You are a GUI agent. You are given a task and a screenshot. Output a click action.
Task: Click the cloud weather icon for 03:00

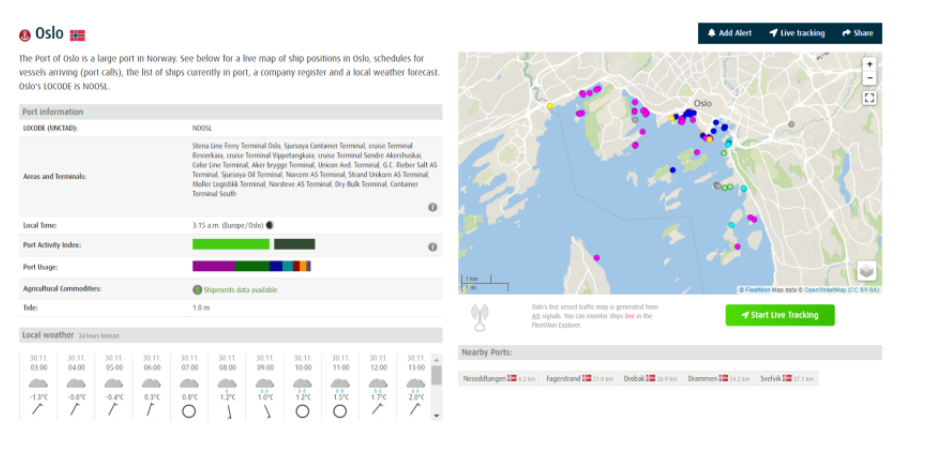point(38,384)
